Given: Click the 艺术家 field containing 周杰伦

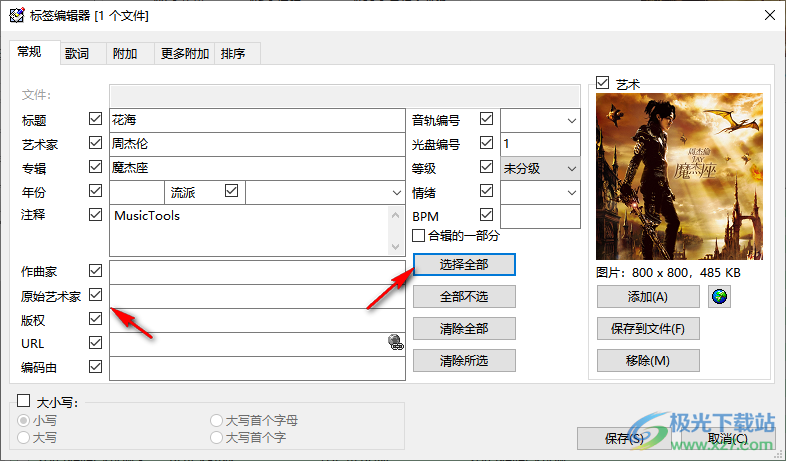Looking at the screenshot, I should point(257,144).
